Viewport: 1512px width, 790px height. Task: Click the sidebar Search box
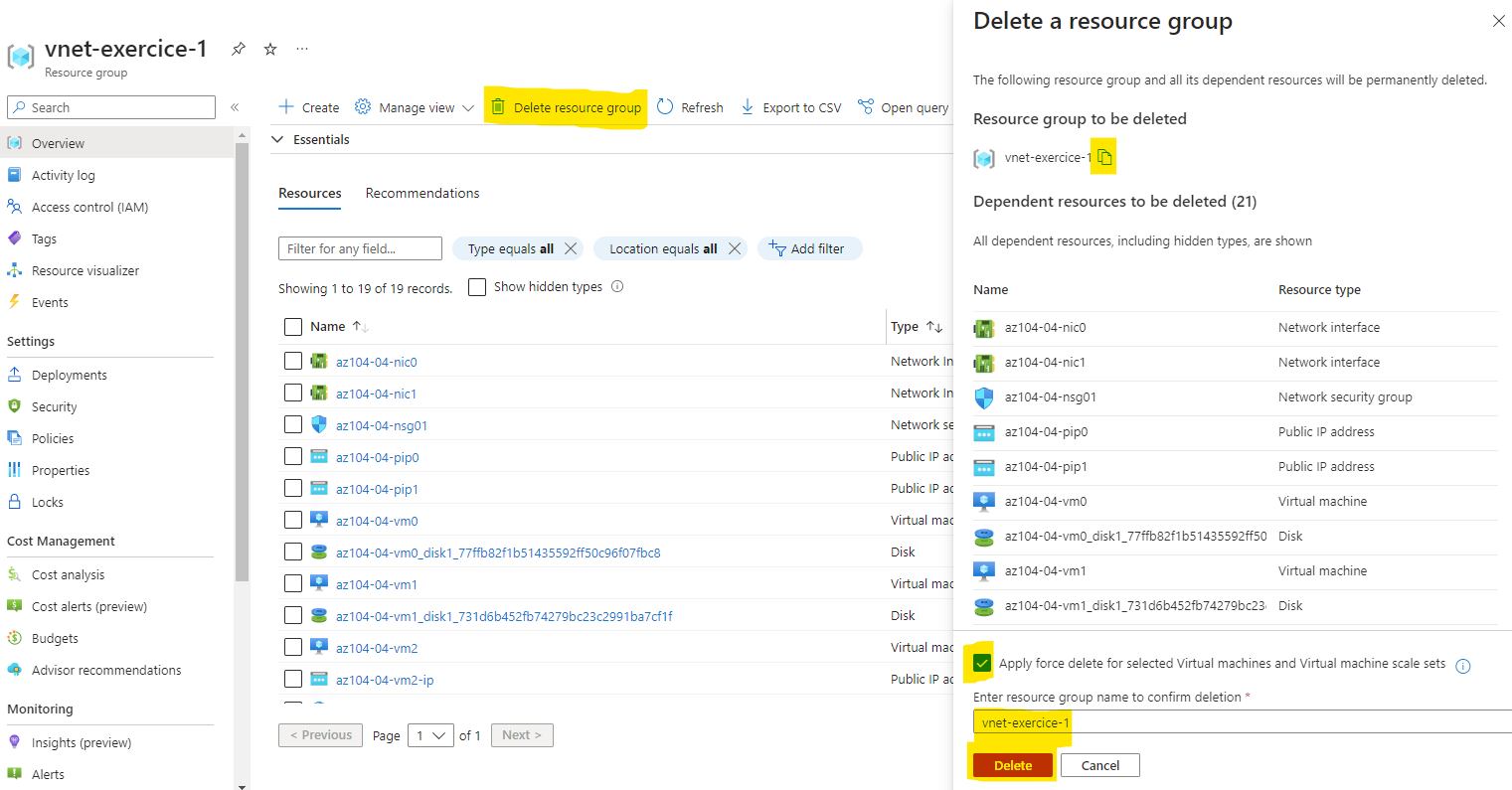tap(111, 107)
